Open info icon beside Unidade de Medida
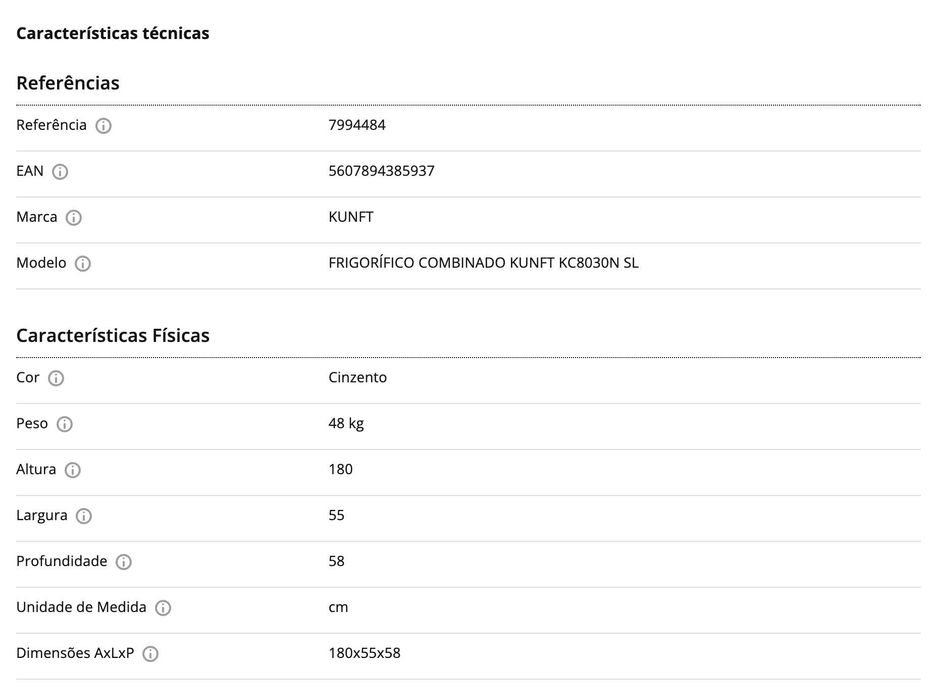Viewport: 935px width, 700px height. click(163, 608)
